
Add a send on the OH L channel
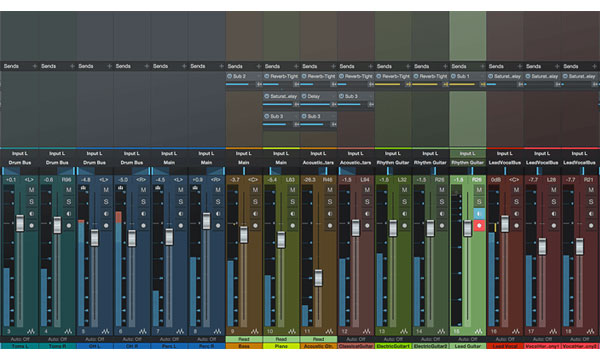click(x=109, y=66)
